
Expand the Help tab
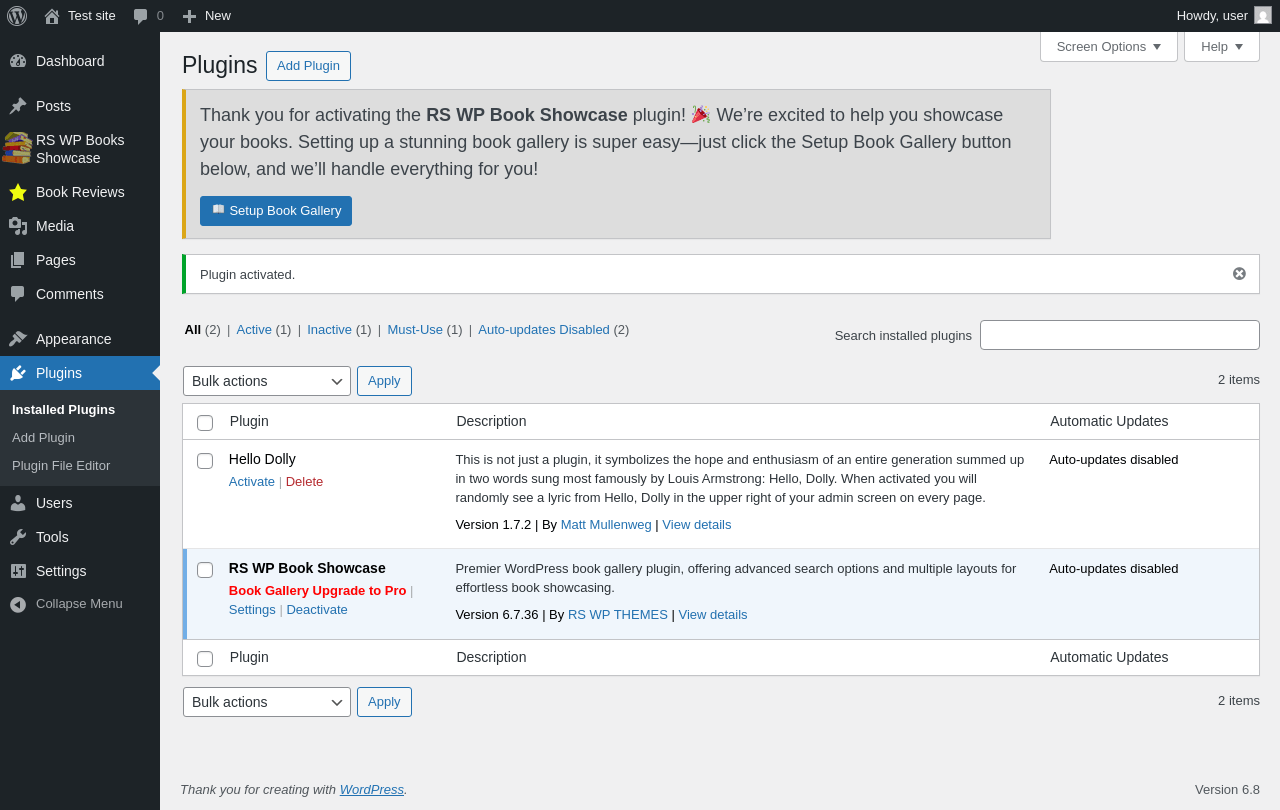(x=1222, y=46)
